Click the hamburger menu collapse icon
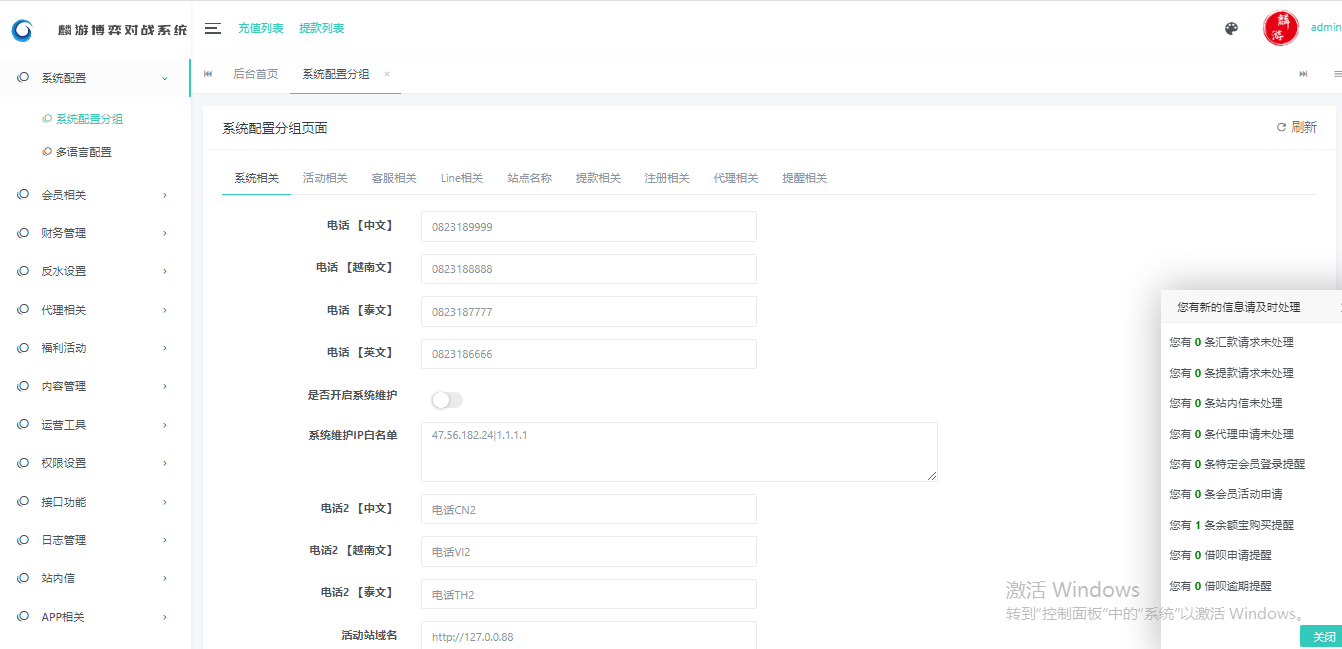 tap(212, 28)
